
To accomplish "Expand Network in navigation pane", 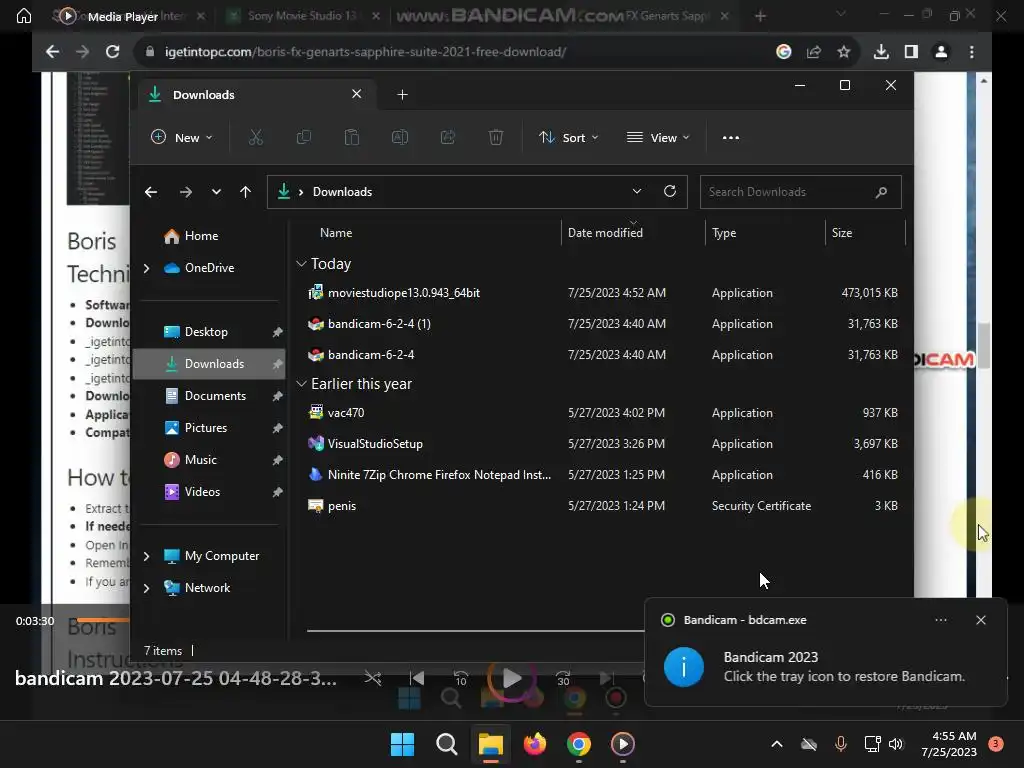I will point(146,588).
